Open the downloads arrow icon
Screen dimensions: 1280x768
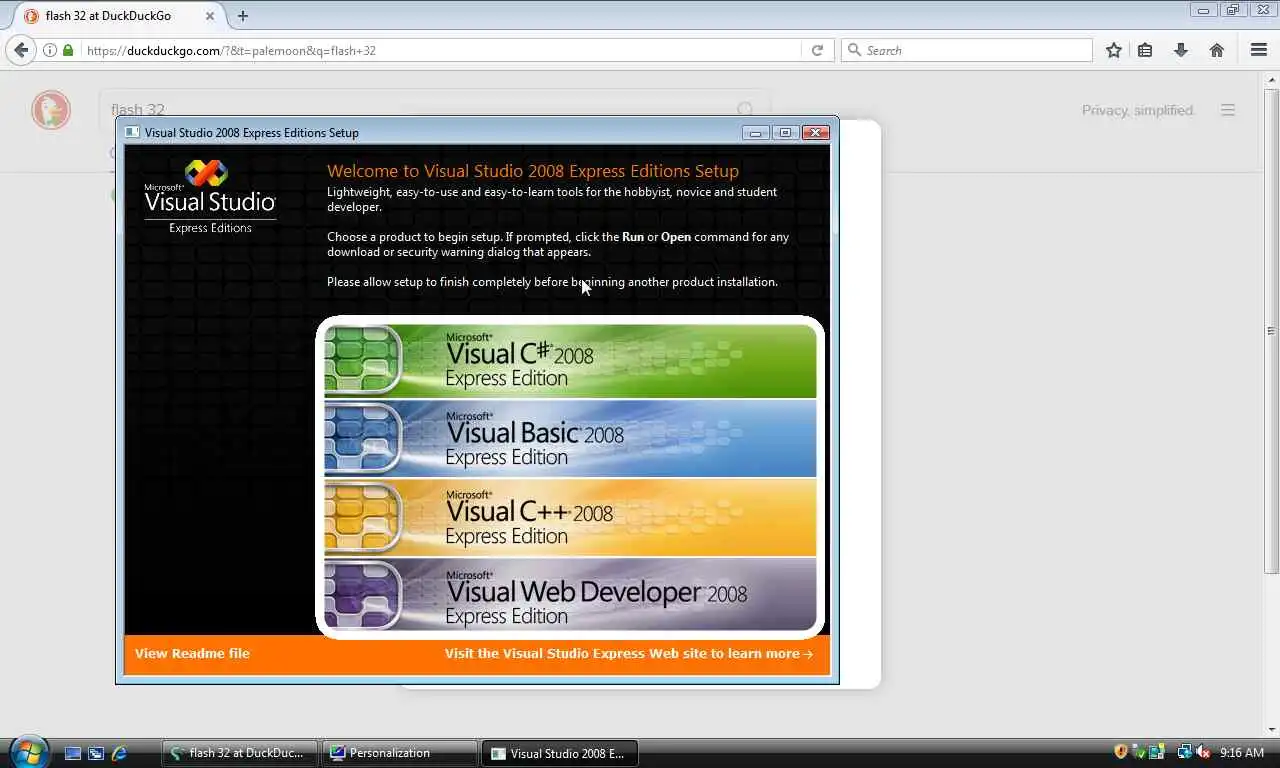pos(1181,50)
